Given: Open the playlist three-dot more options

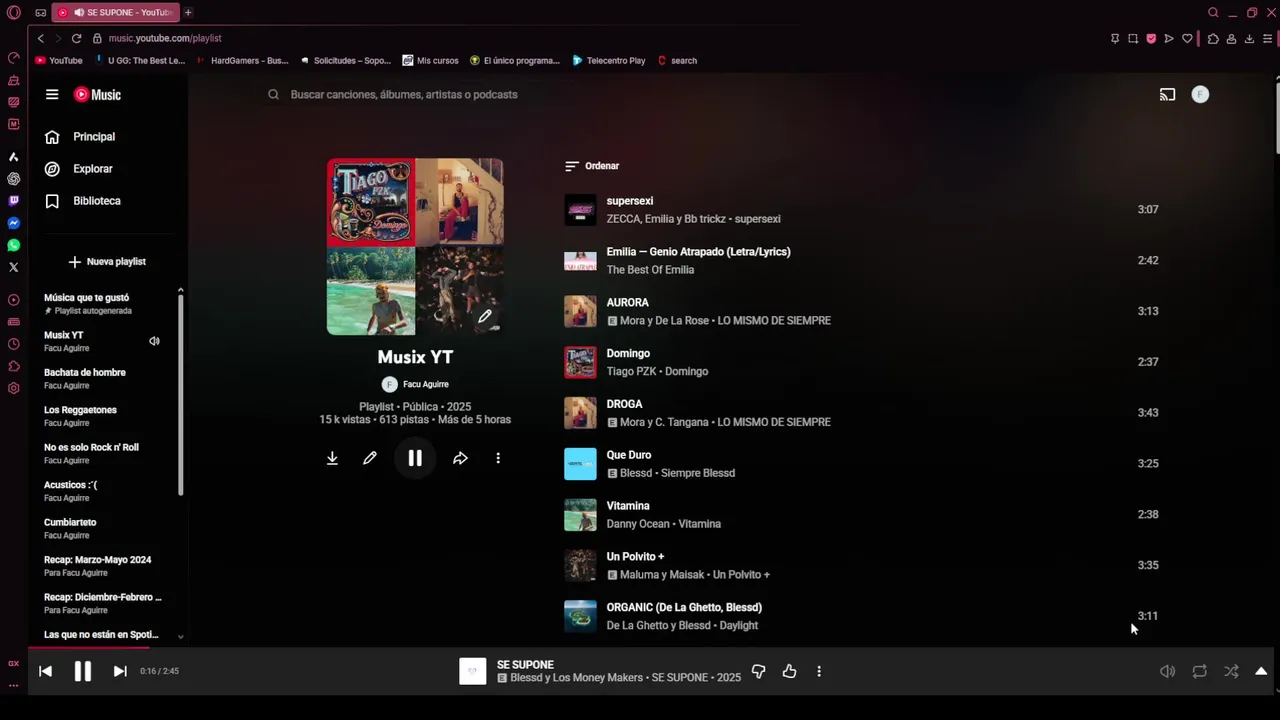Looking at the screenshot, I should point(498,458).
